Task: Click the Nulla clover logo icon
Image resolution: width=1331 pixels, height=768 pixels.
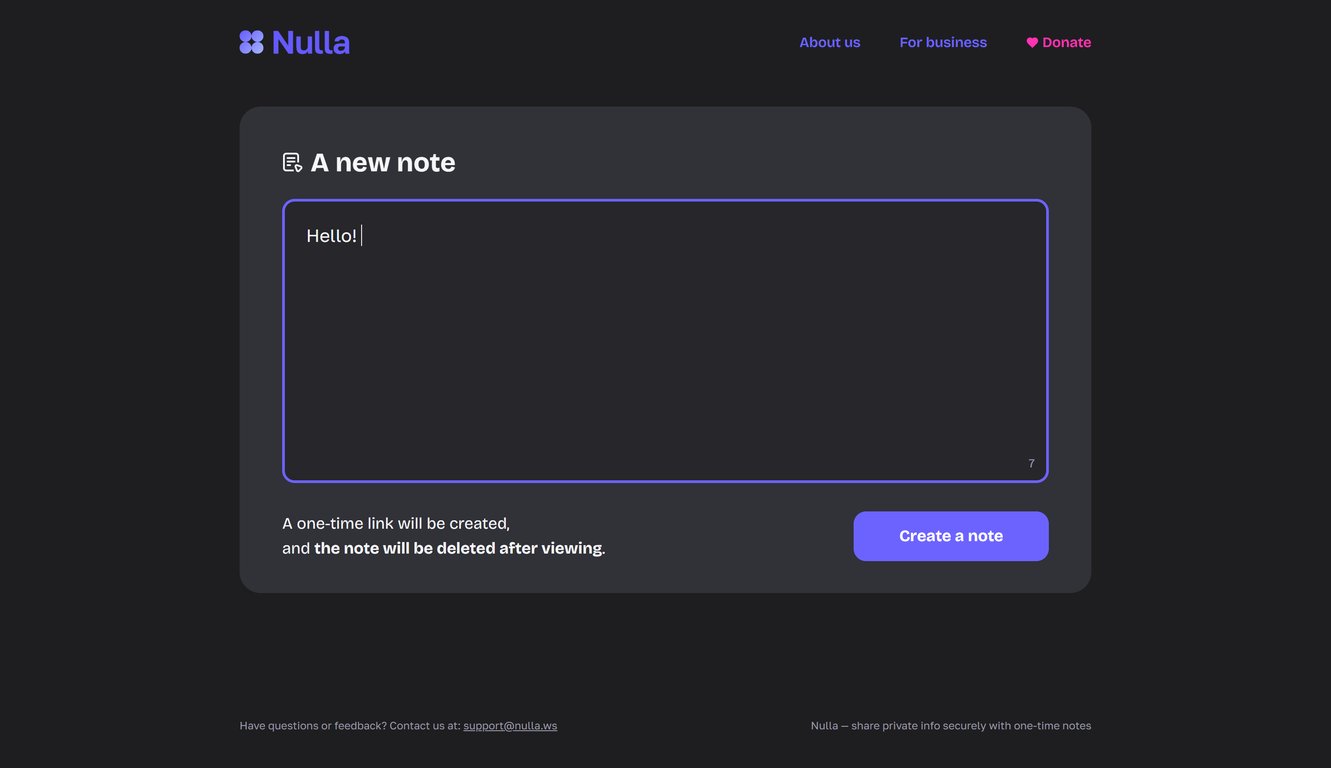Action: point(252,42)
